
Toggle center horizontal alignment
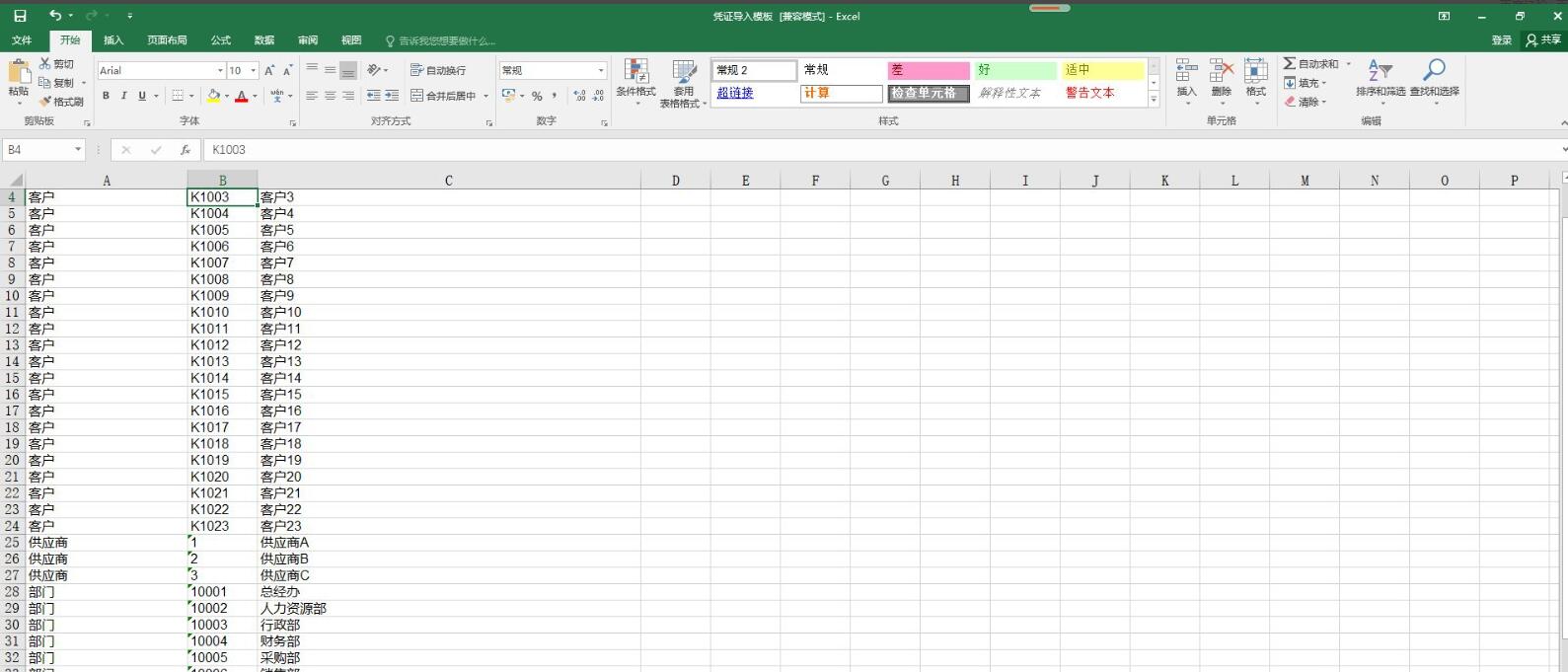[x=330, y=96]
